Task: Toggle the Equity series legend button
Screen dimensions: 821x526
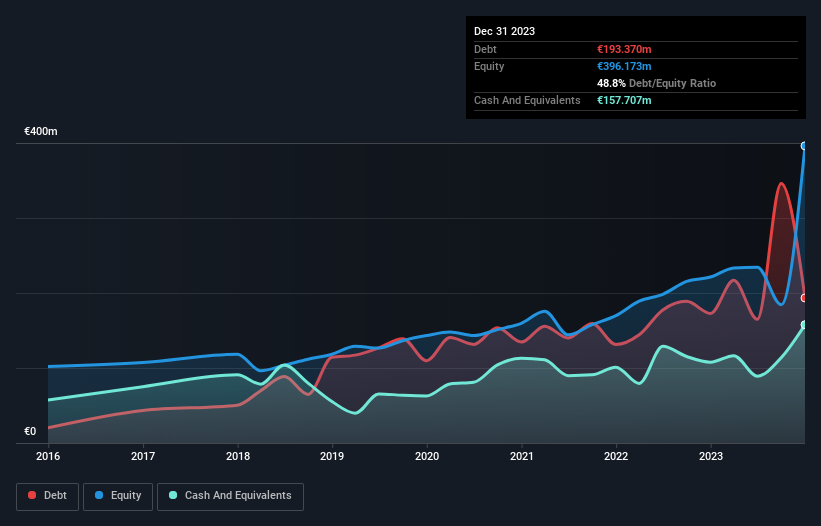Action: click(x=118, y=496)
